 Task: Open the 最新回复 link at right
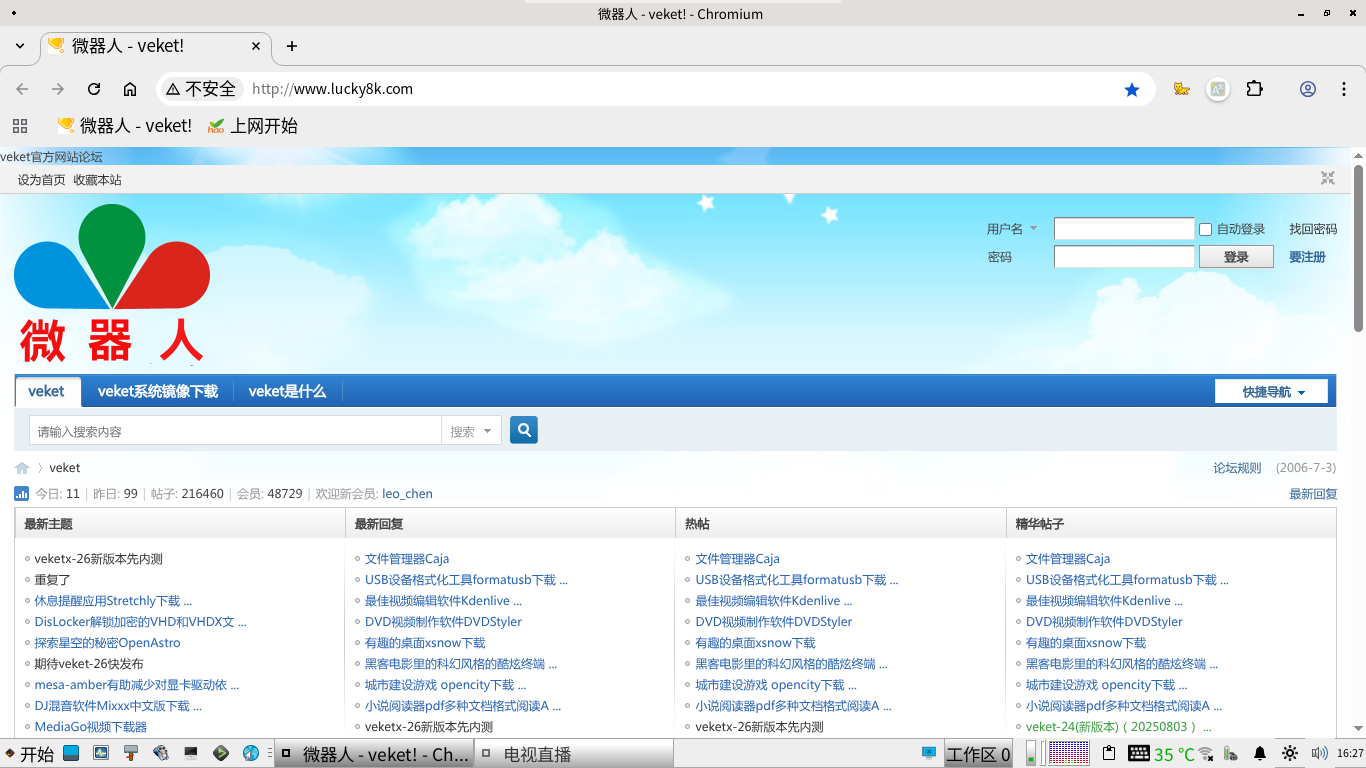(x=1313, y=494)
